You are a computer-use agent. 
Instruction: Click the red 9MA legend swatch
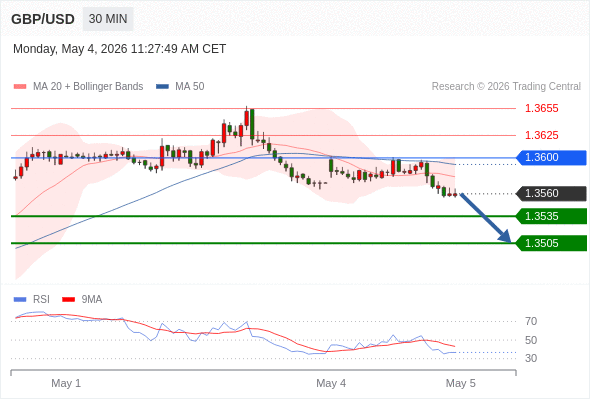[x=68, y=300]
